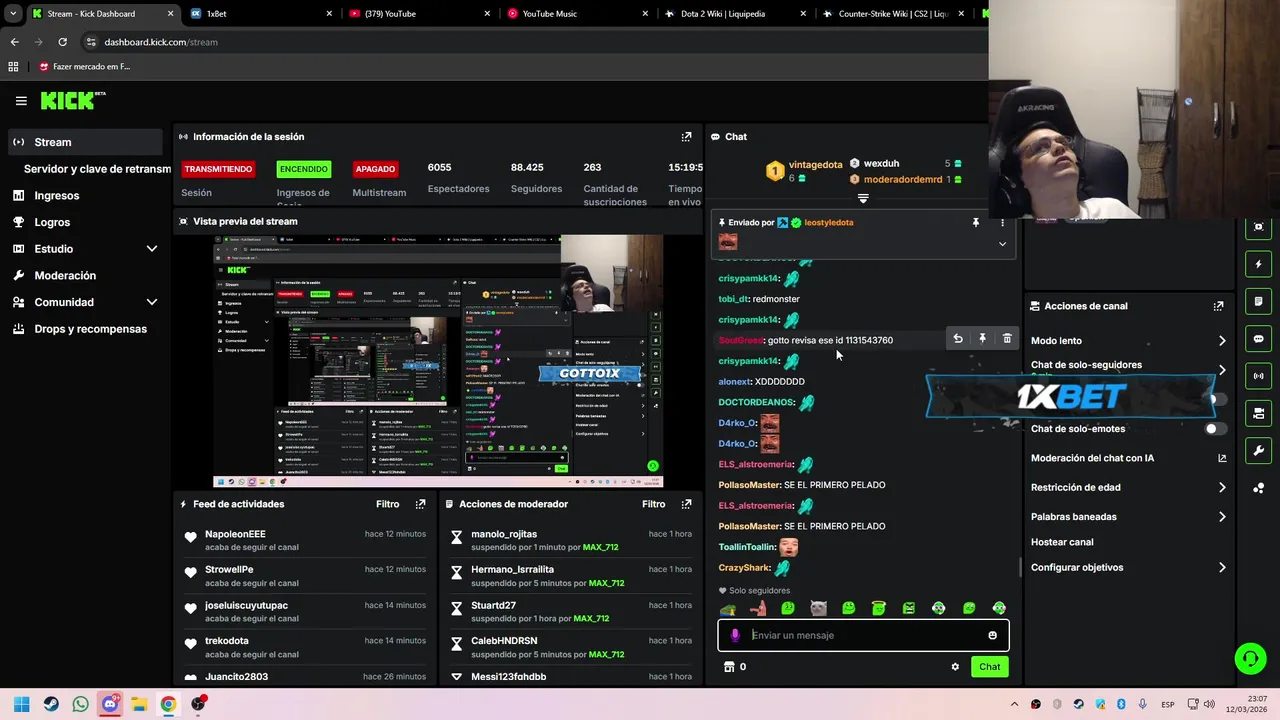Click Hostear canal
1280x720 pixels.
[x=1062, y=542]
